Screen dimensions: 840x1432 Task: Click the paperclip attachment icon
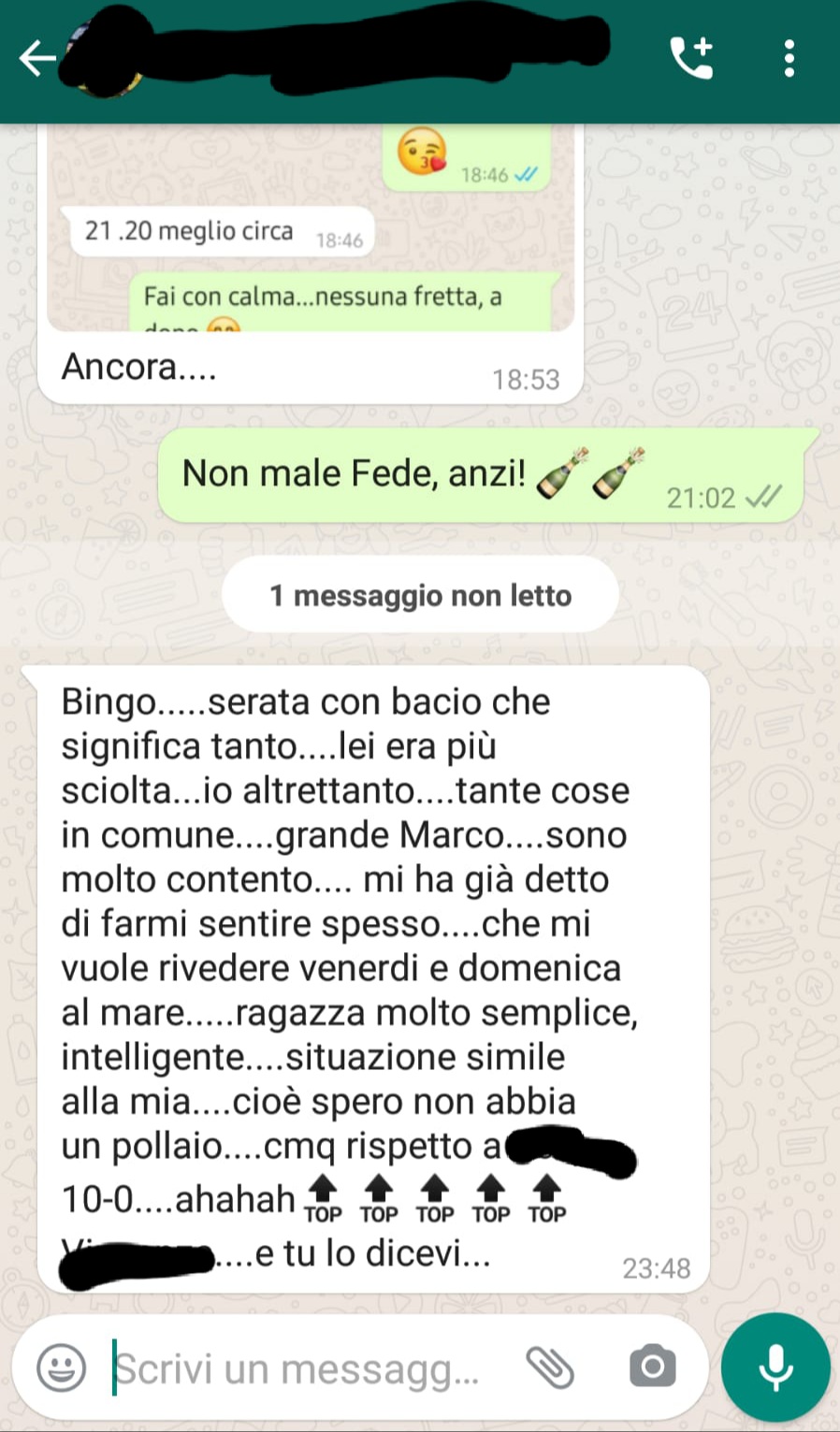tap(550, 1367)
